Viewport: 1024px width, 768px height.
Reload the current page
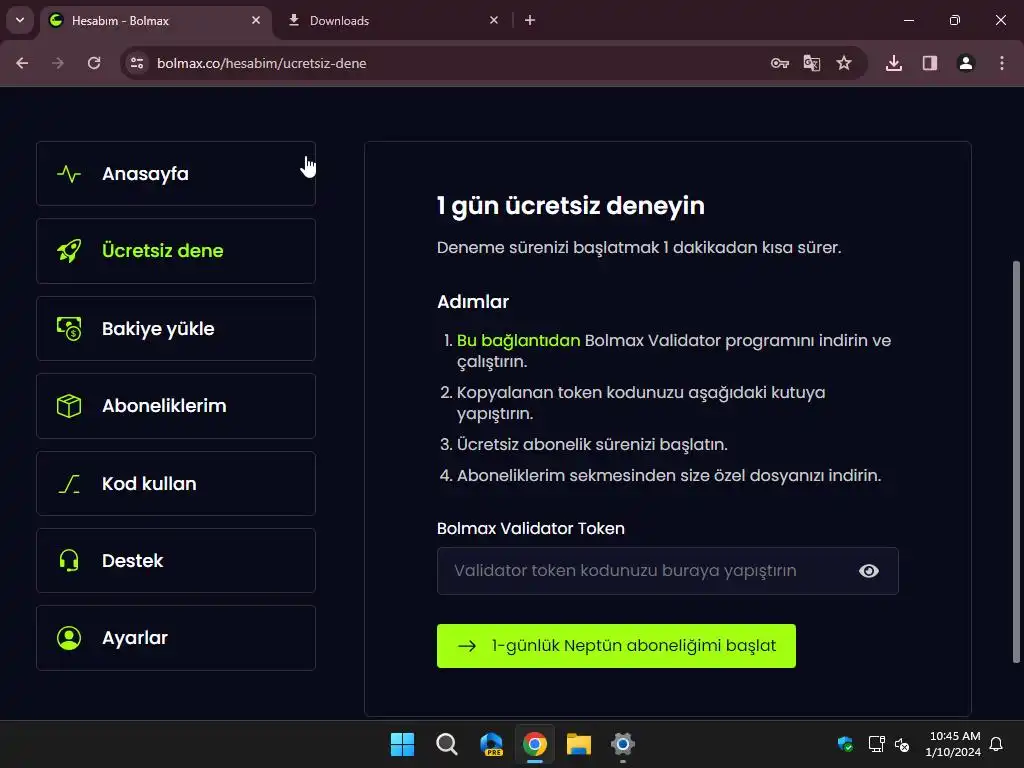tap(94, 63)
